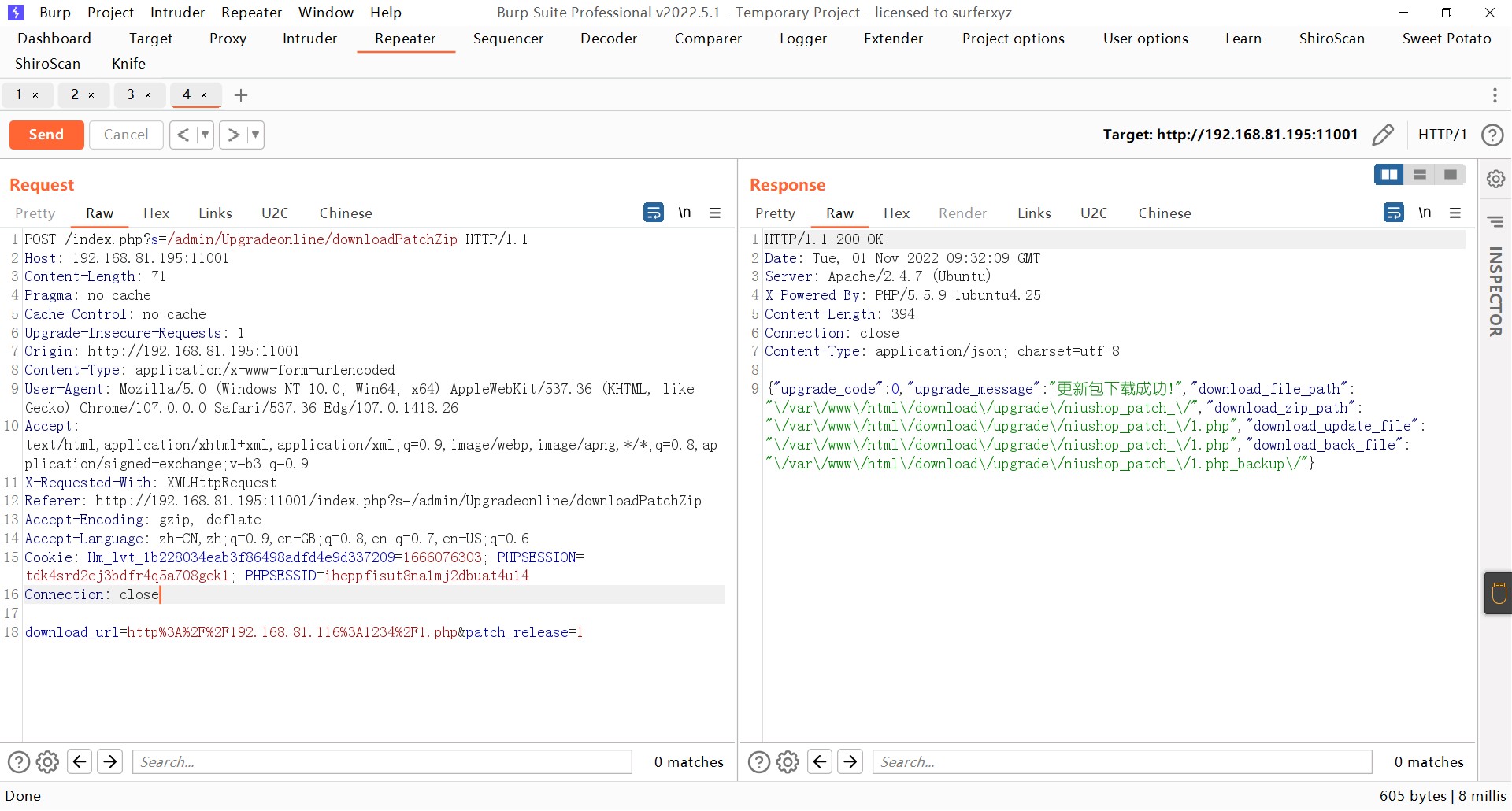Open request Chinese tab
Image resolution: width=1512 pixels, height=811 pixels.
click(346, 213)
